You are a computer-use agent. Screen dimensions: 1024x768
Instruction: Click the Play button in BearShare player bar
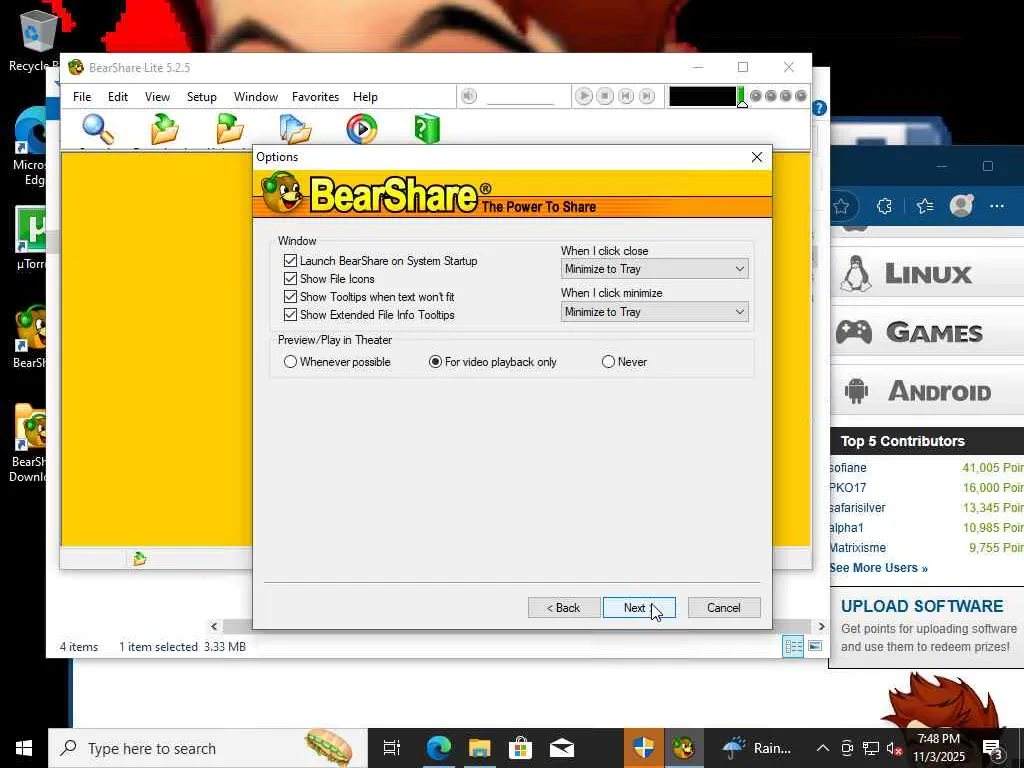[584, 97]
